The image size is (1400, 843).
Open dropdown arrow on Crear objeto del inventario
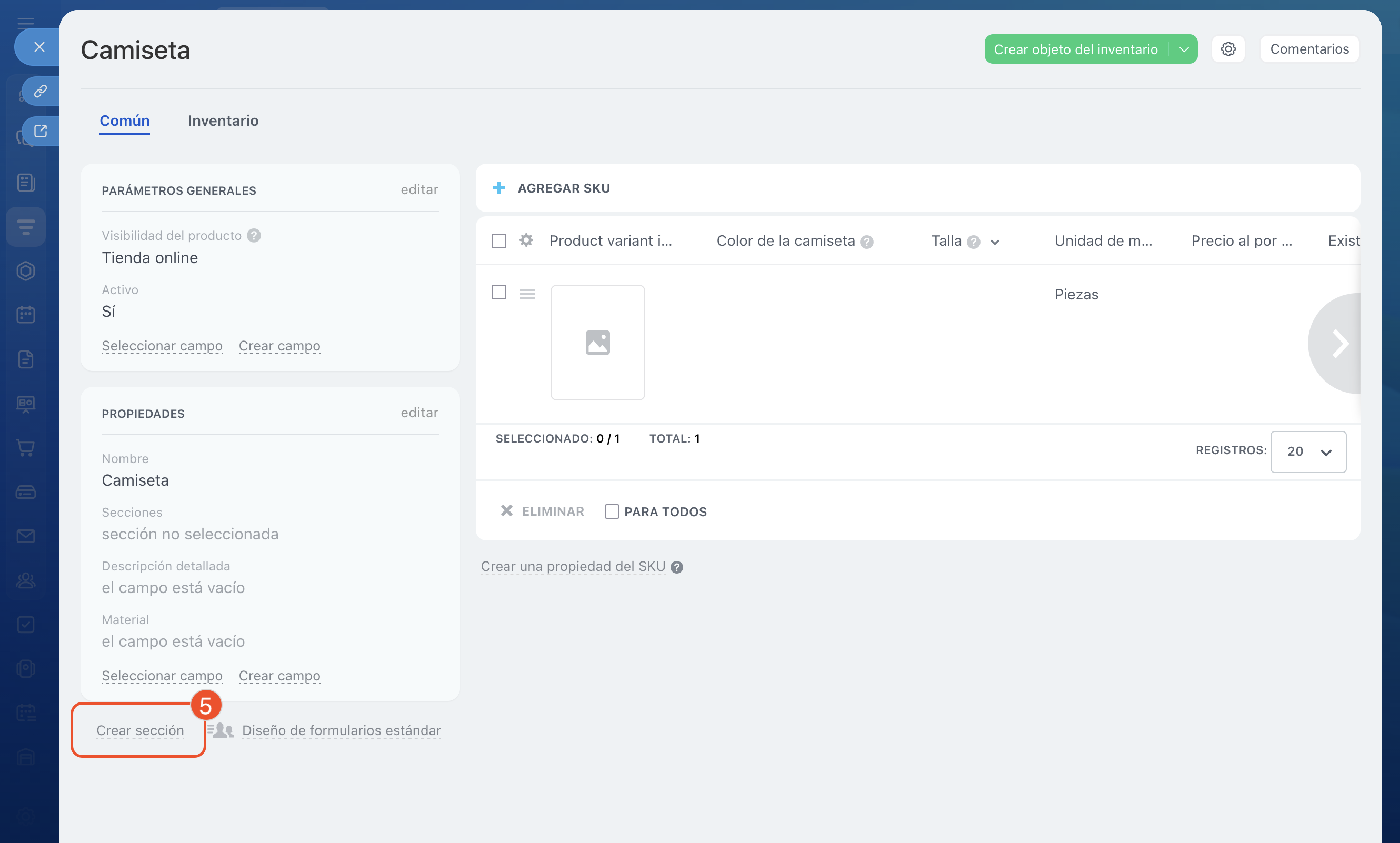[1184, 49]
